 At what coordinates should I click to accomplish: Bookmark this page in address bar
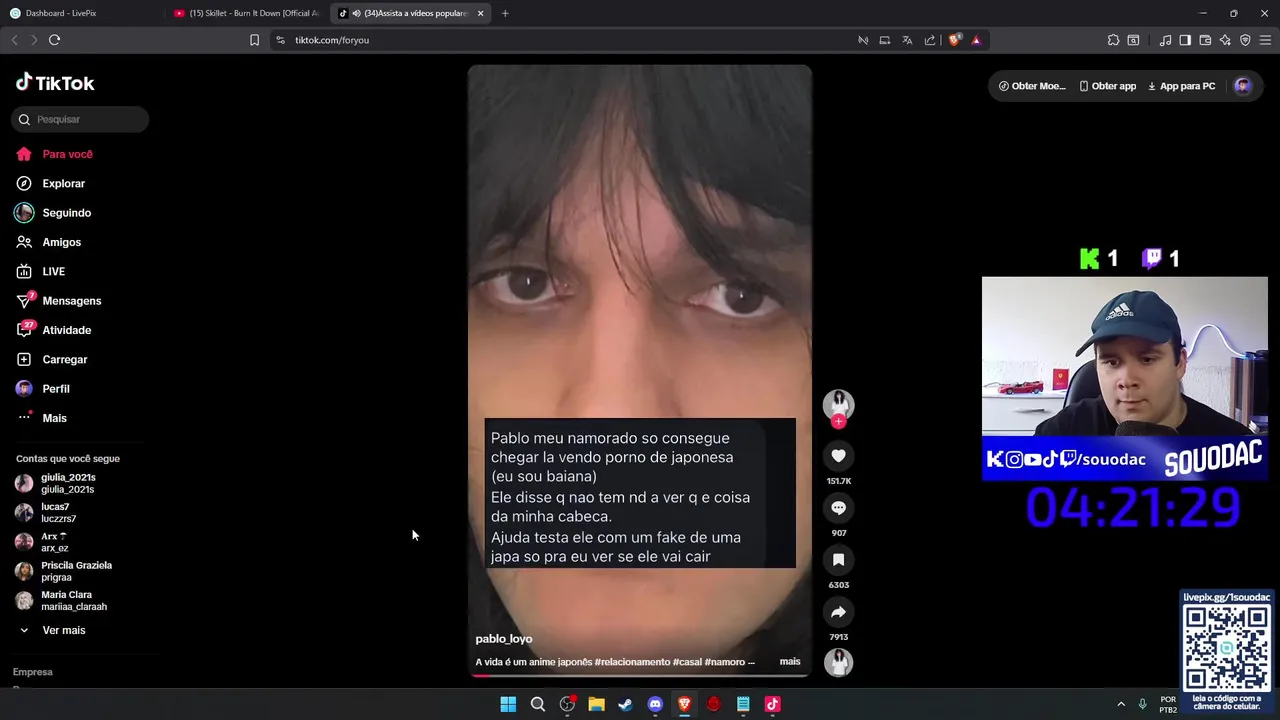coord(254,40)
